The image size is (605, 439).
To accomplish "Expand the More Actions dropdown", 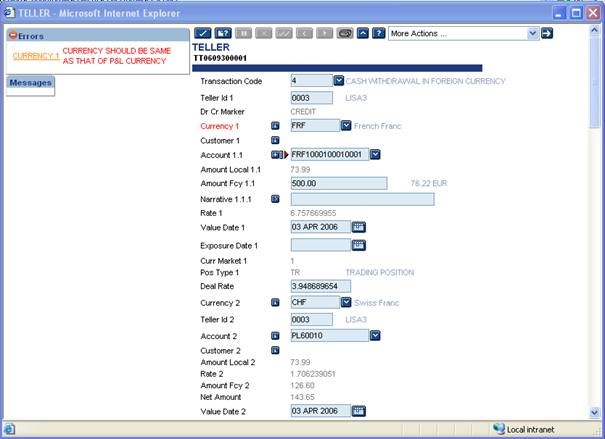I will coord(532,33).
